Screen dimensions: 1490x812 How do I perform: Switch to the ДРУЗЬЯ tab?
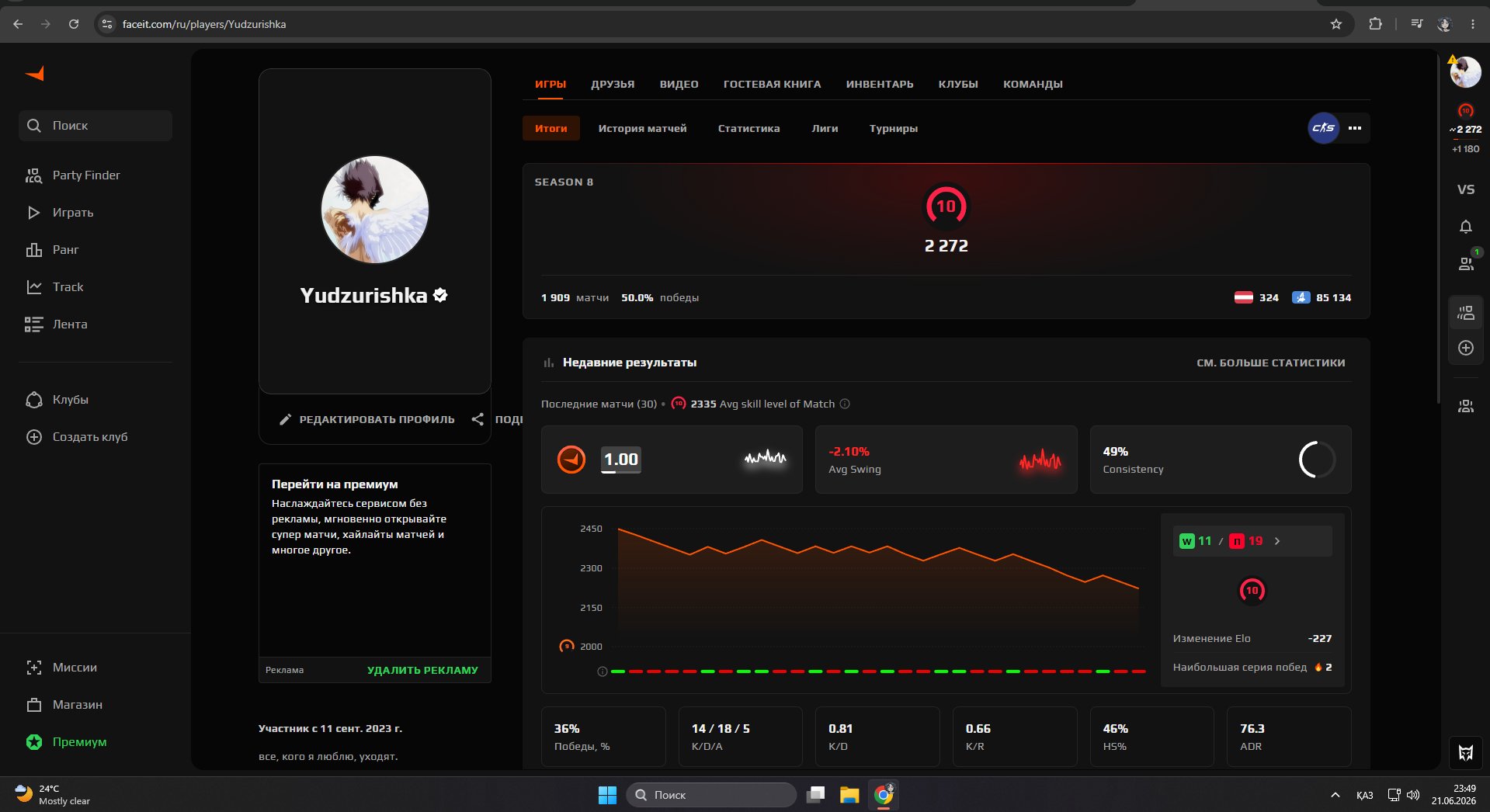click(x=613, y=84)
